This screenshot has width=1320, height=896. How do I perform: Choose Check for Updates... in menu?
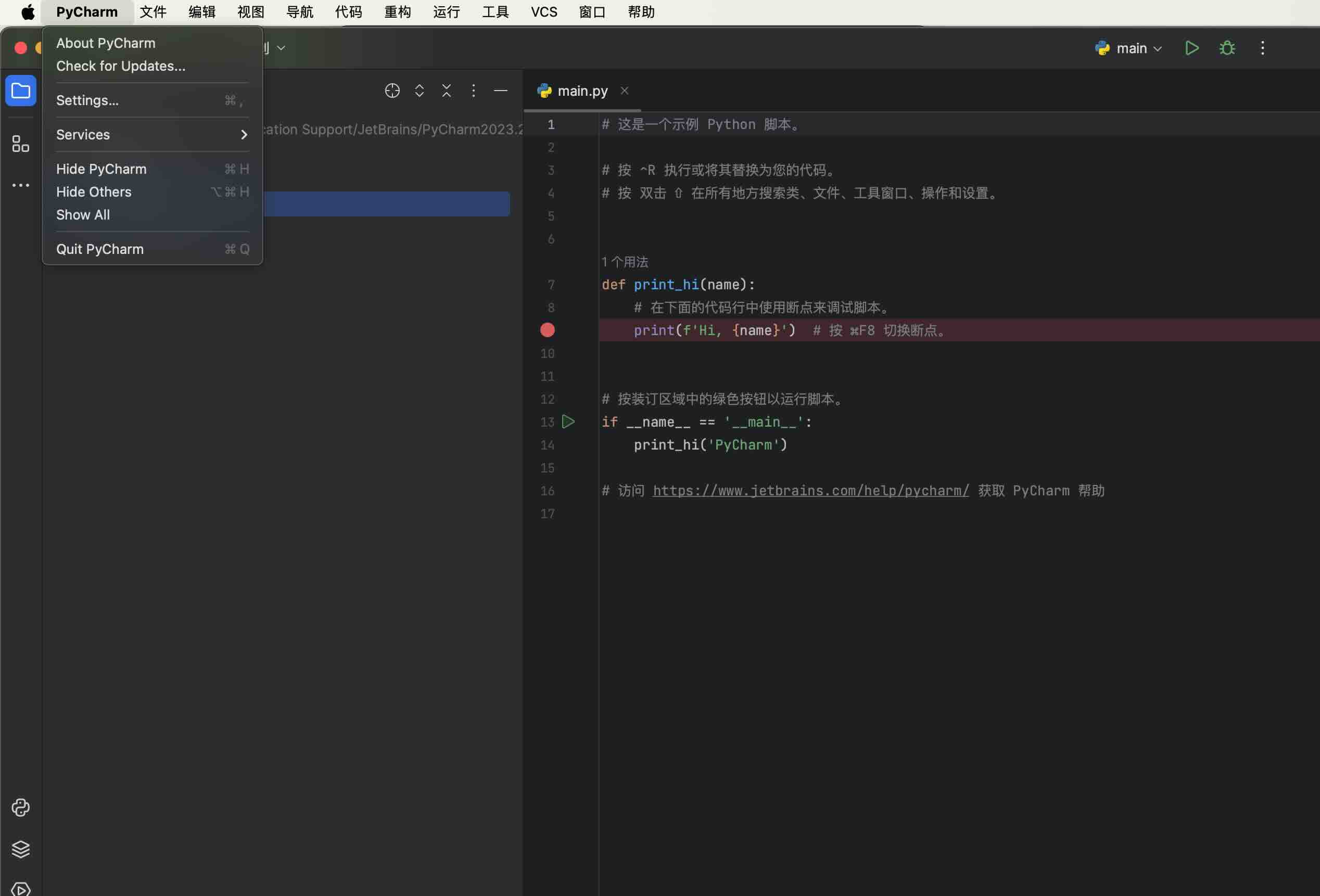[152, 66]
